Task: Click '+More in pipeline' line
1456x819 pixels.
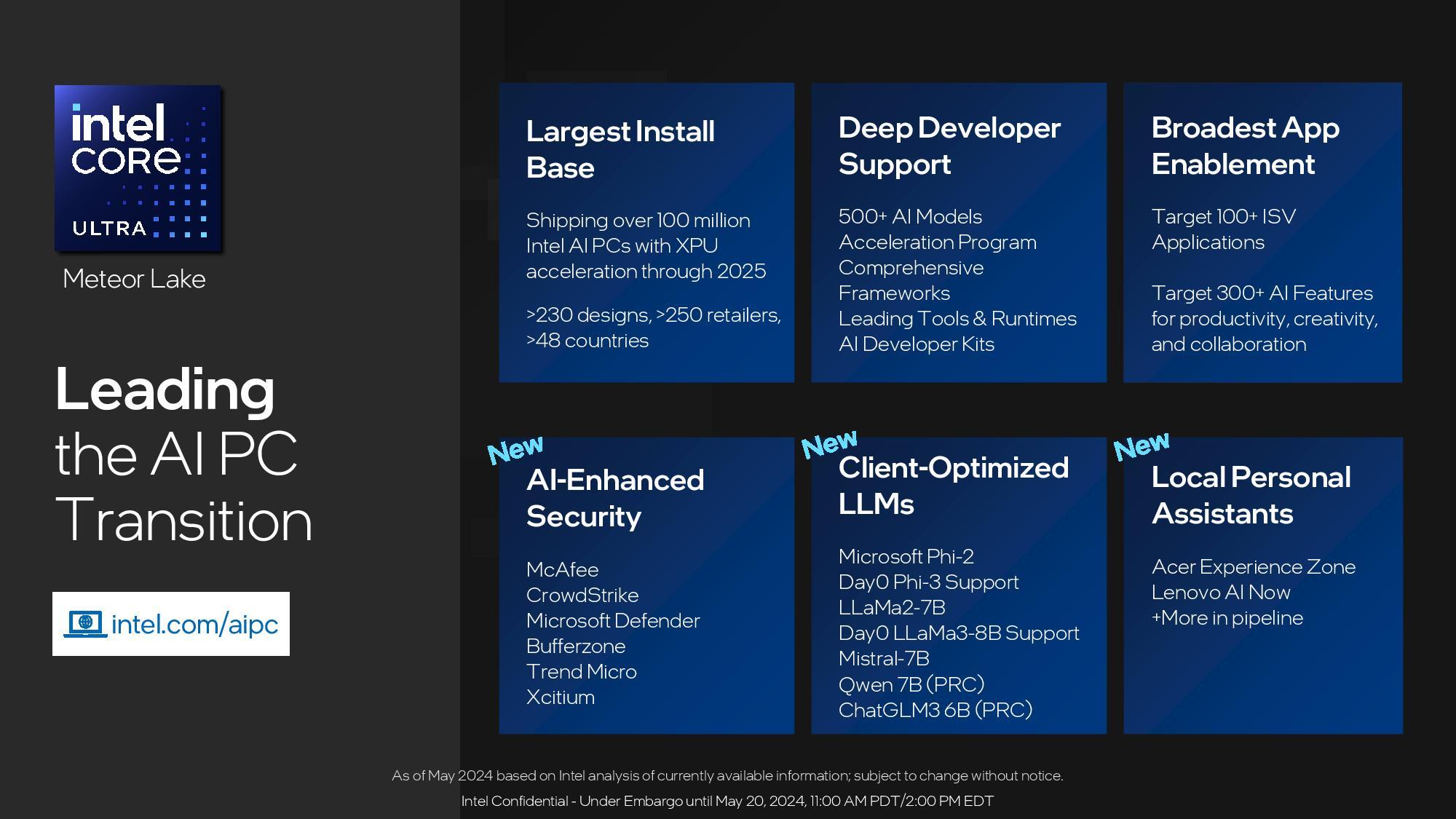Action: (x=1227, y=618)
